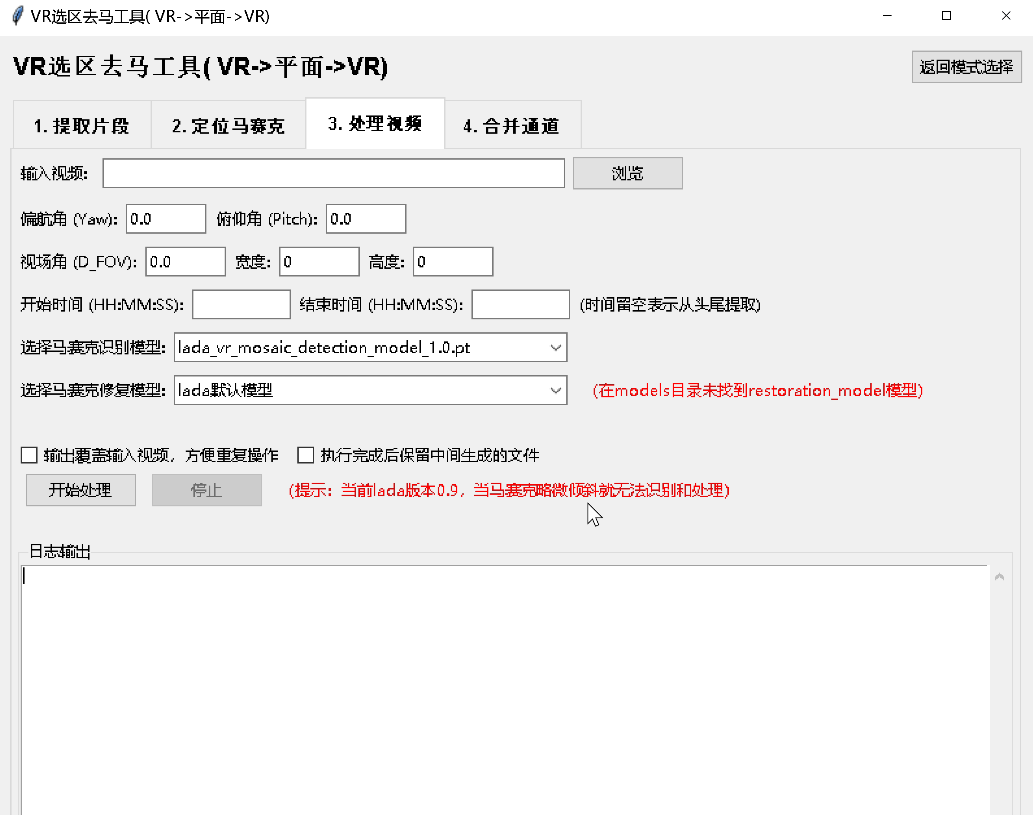This screenshot has height=815, width=1033.
Task: Click the red restoration_model warning text
Action: tap(758, 391)
